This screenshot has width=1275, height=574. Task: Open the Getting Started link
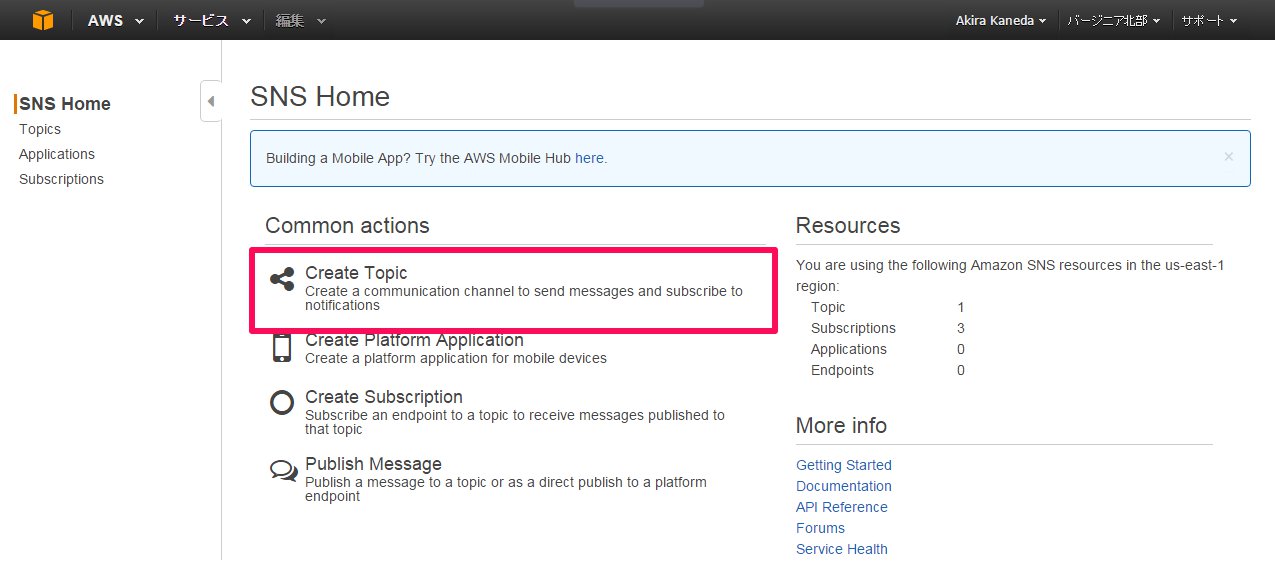coord(844,465)
